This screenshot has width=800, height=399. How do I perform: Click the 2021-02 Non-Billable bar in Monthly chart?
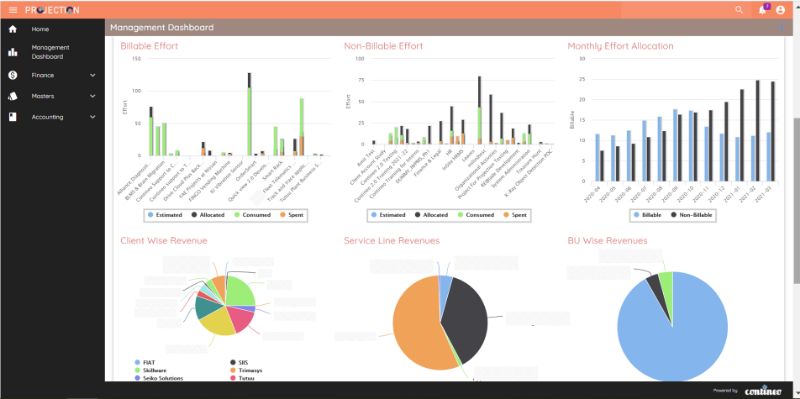(758, 131)
